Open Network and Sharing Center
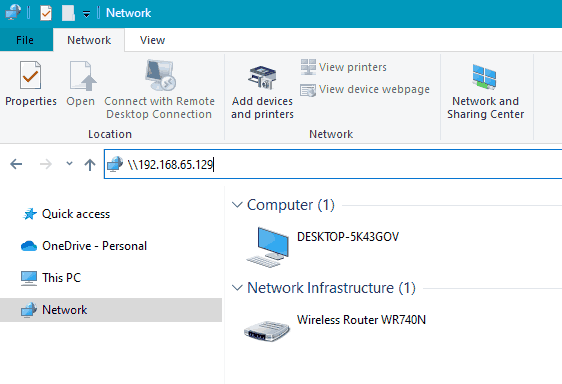Viewport: 562px width, 384px height. (485, 91)
